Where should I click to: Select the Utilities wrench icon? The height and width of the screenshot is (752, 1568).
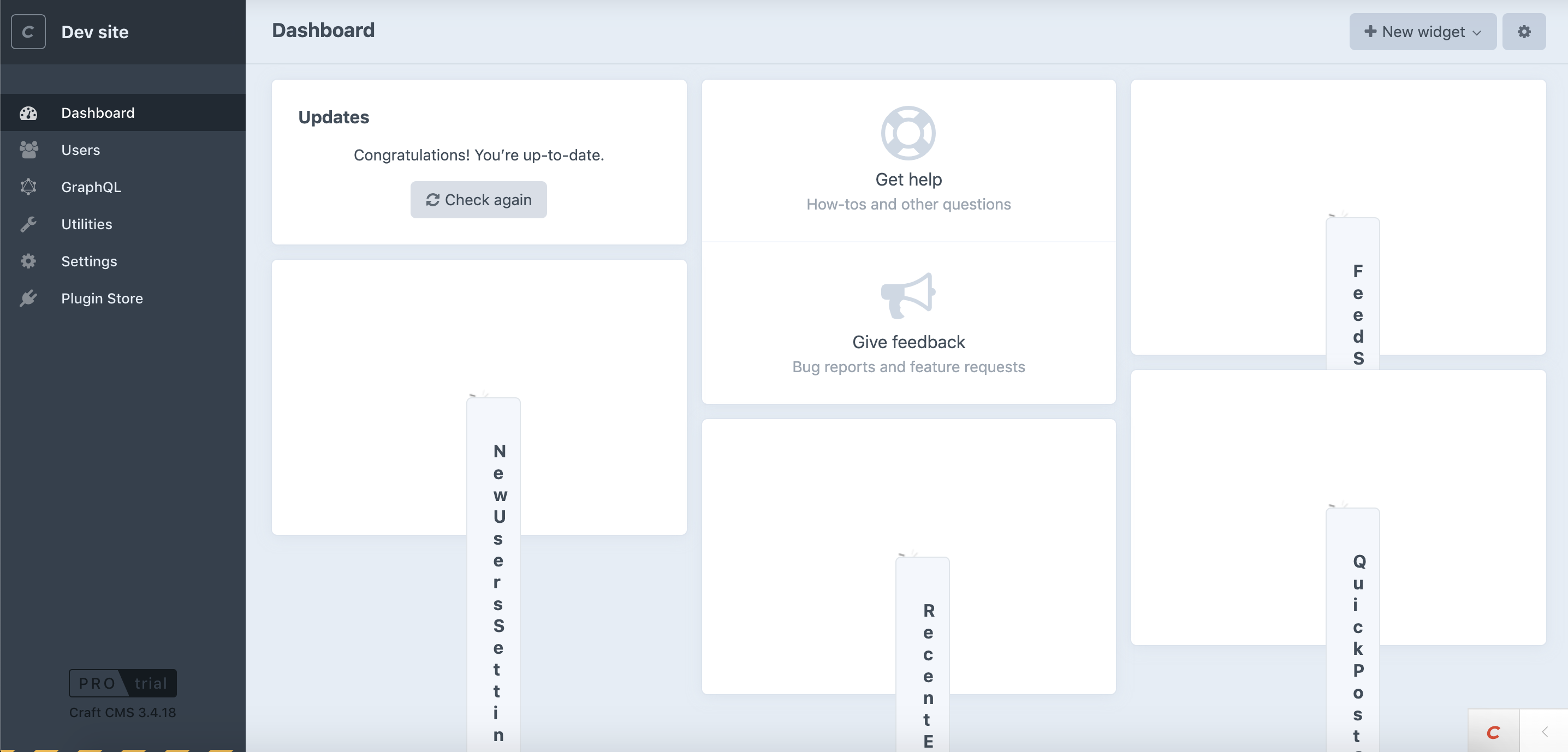[28, 224]
